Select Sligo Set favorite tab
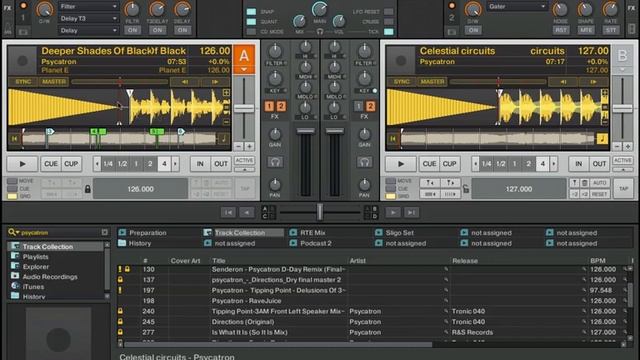Image resolution: width=640 pixels, height=360 pixels. coord(400,233)
